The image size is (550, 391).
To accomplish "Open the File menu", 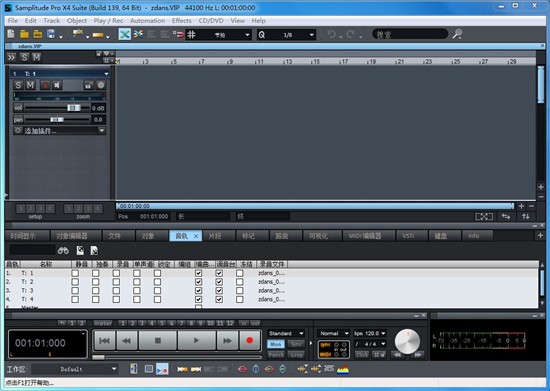I will pos(13,20).
